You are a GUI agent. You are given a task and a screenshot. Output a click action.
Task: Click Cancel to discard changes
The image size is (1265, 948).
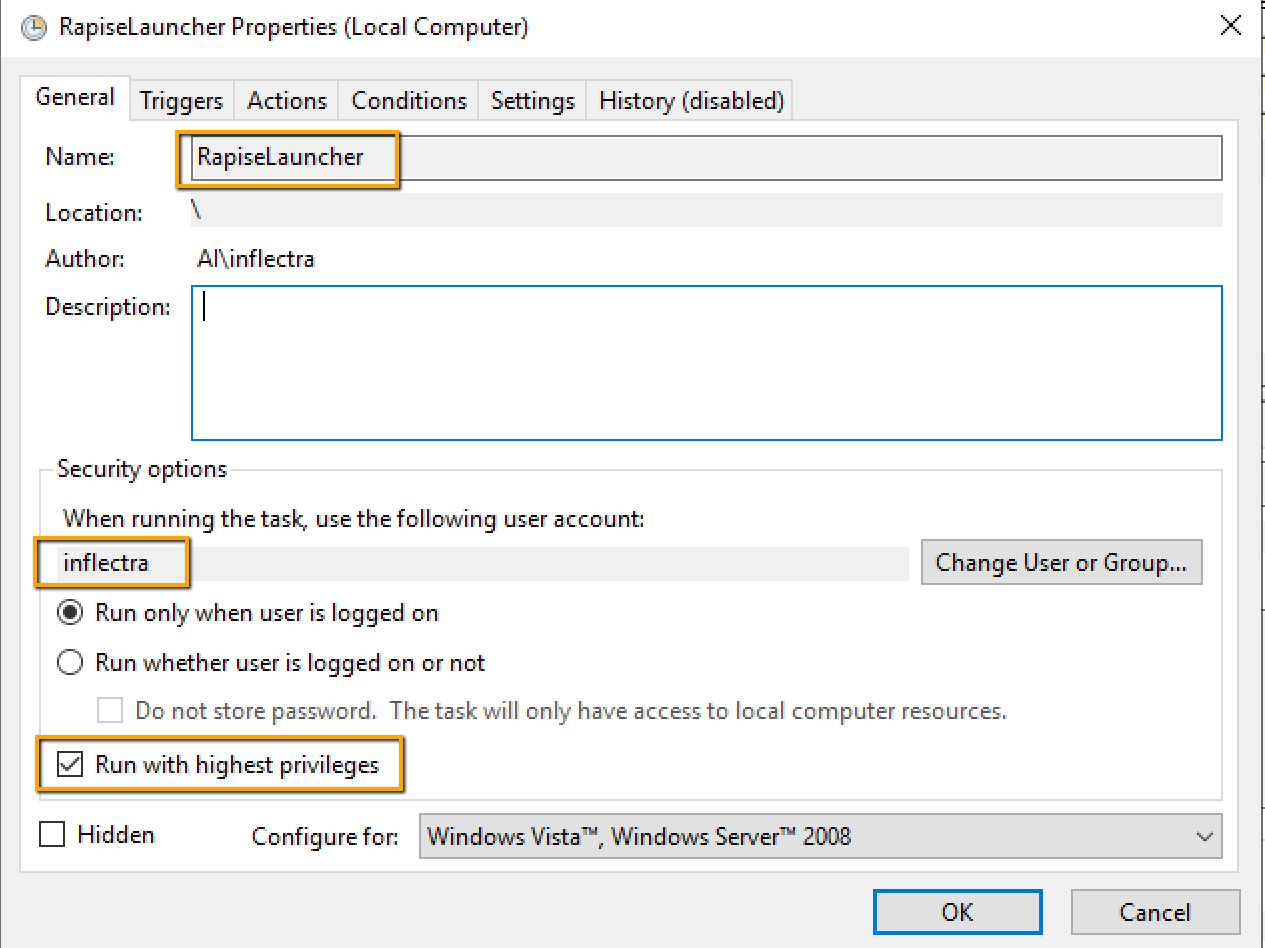[x=1154, y=912]
